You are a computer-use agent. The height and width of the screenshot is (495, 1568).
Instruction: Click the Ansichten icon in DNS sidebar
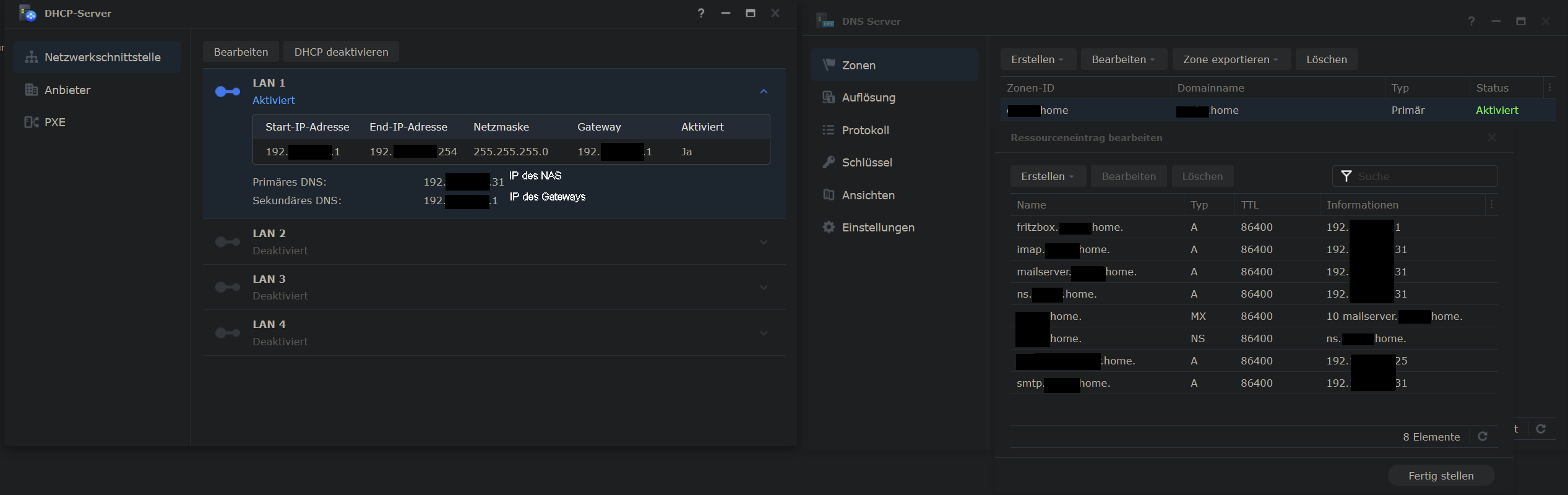coord(829,195)
